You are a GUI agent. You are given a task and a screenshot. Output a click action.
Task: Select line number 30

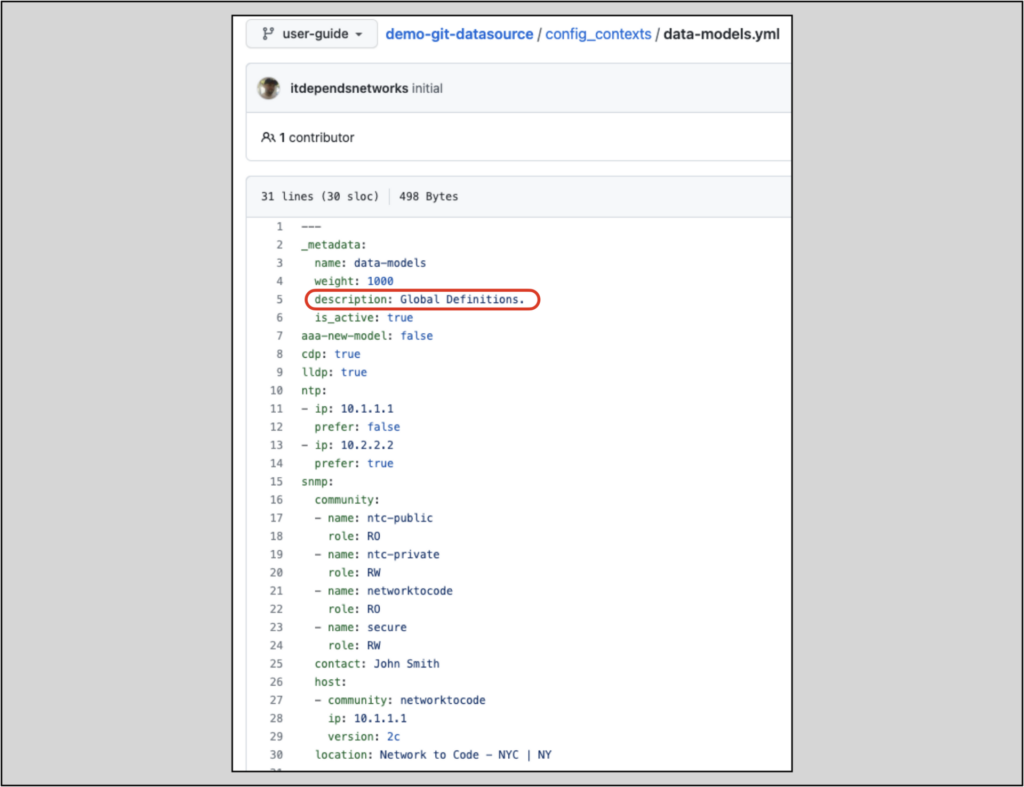pyautogui.click(x=277, y=754)
